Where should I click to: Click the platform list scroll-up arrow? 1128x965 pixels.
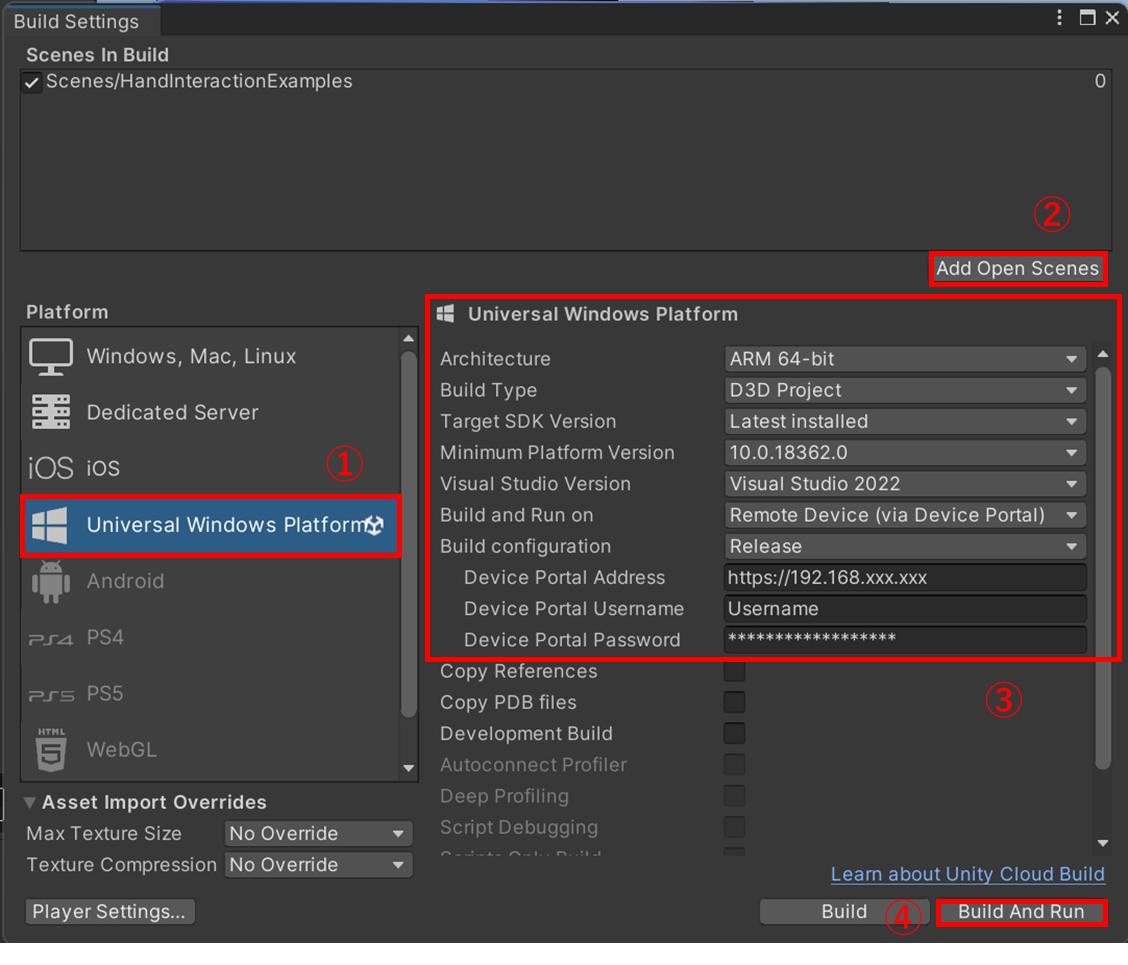[x=409, y=338]
